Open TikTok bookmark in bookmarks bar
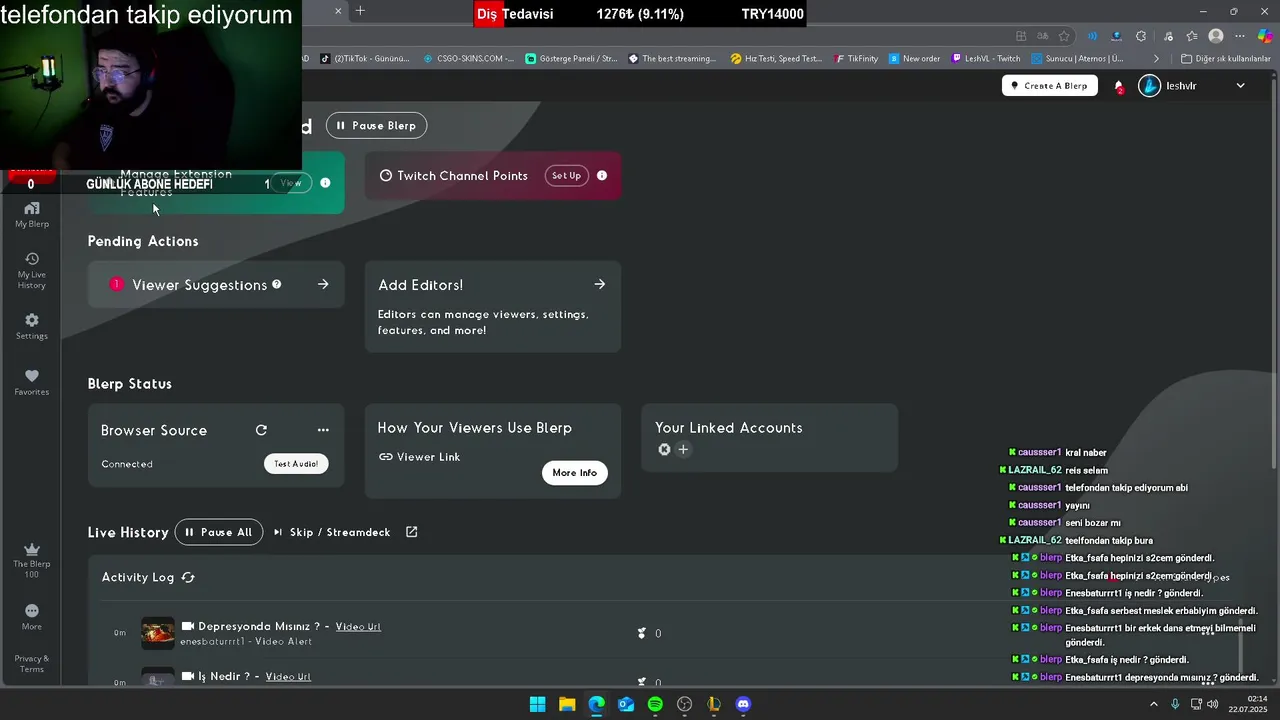Viewport: 1280px width, 720px height. [365, 59]
